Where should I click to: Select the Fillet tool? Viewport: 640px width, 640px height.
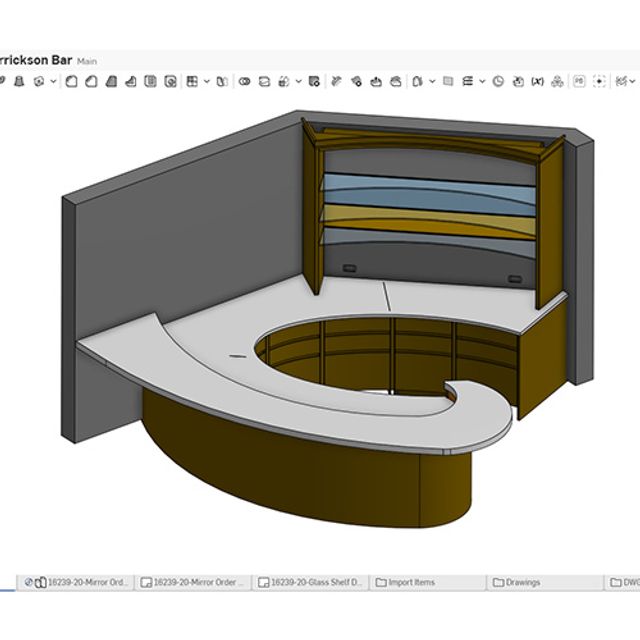(x=71, y=82)
